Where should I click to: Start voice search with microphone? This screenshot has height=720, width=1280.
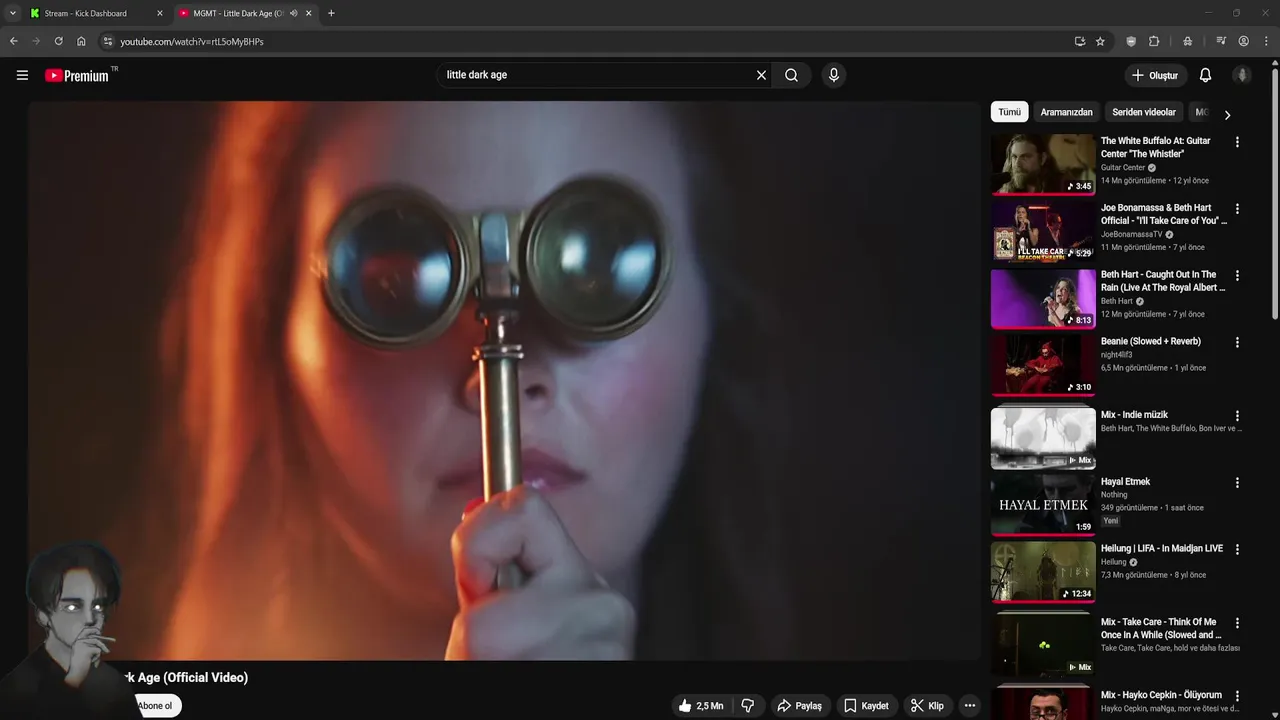(833, 75)
